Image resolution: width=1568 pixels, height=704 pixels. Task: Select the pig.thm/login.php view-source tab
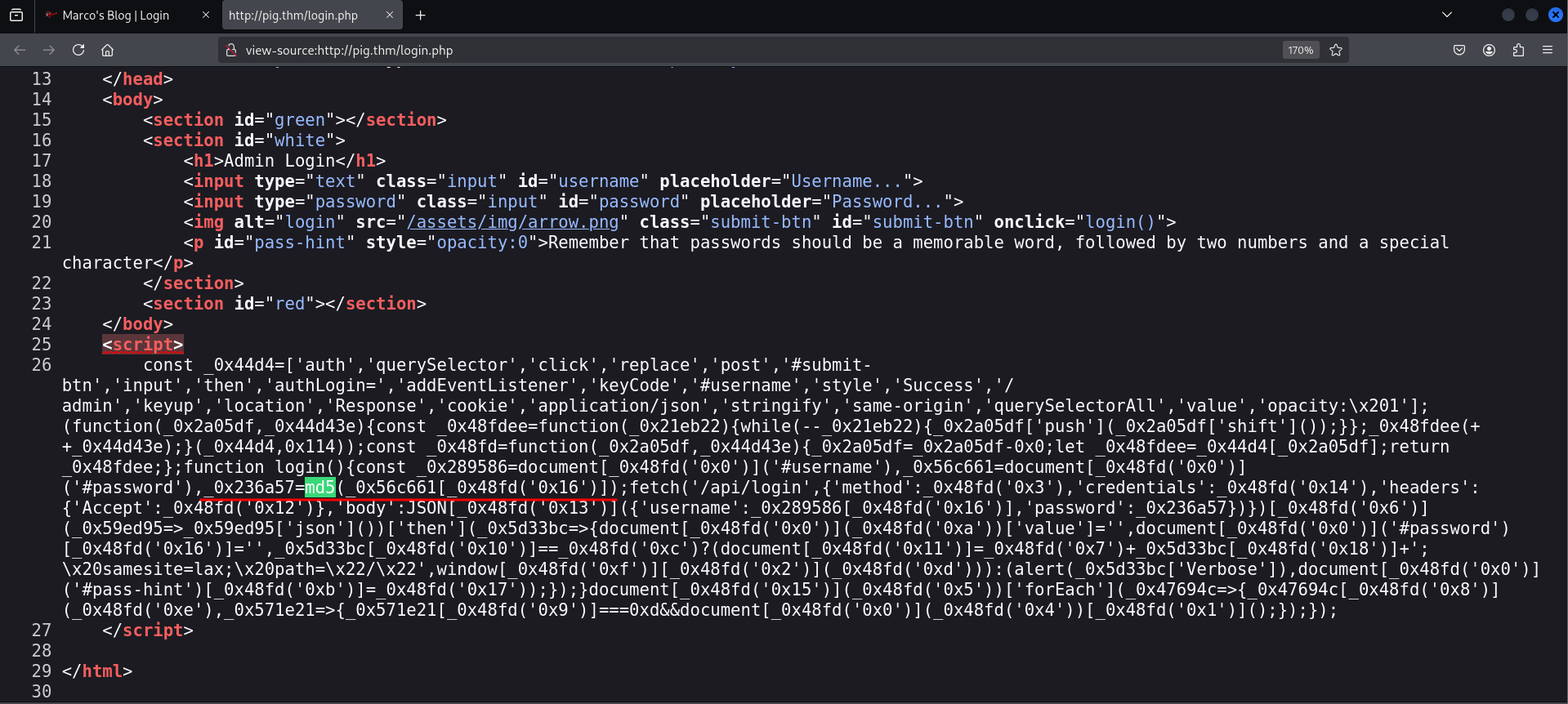click(x=293, y=16)
